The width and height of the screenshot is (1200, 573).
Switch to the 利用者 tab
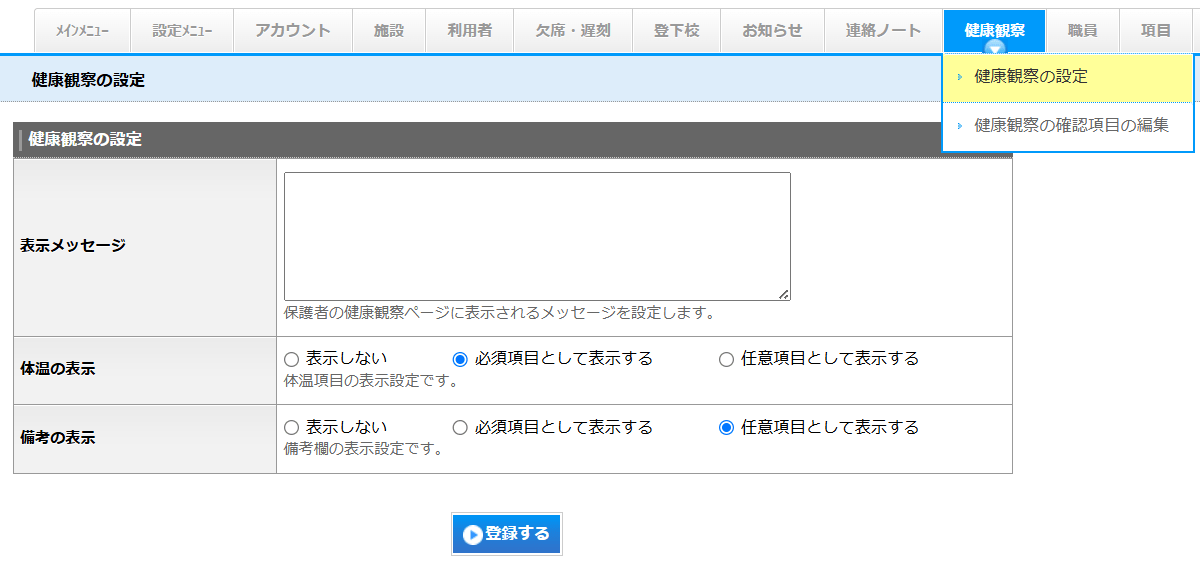[x=470, y=31]
